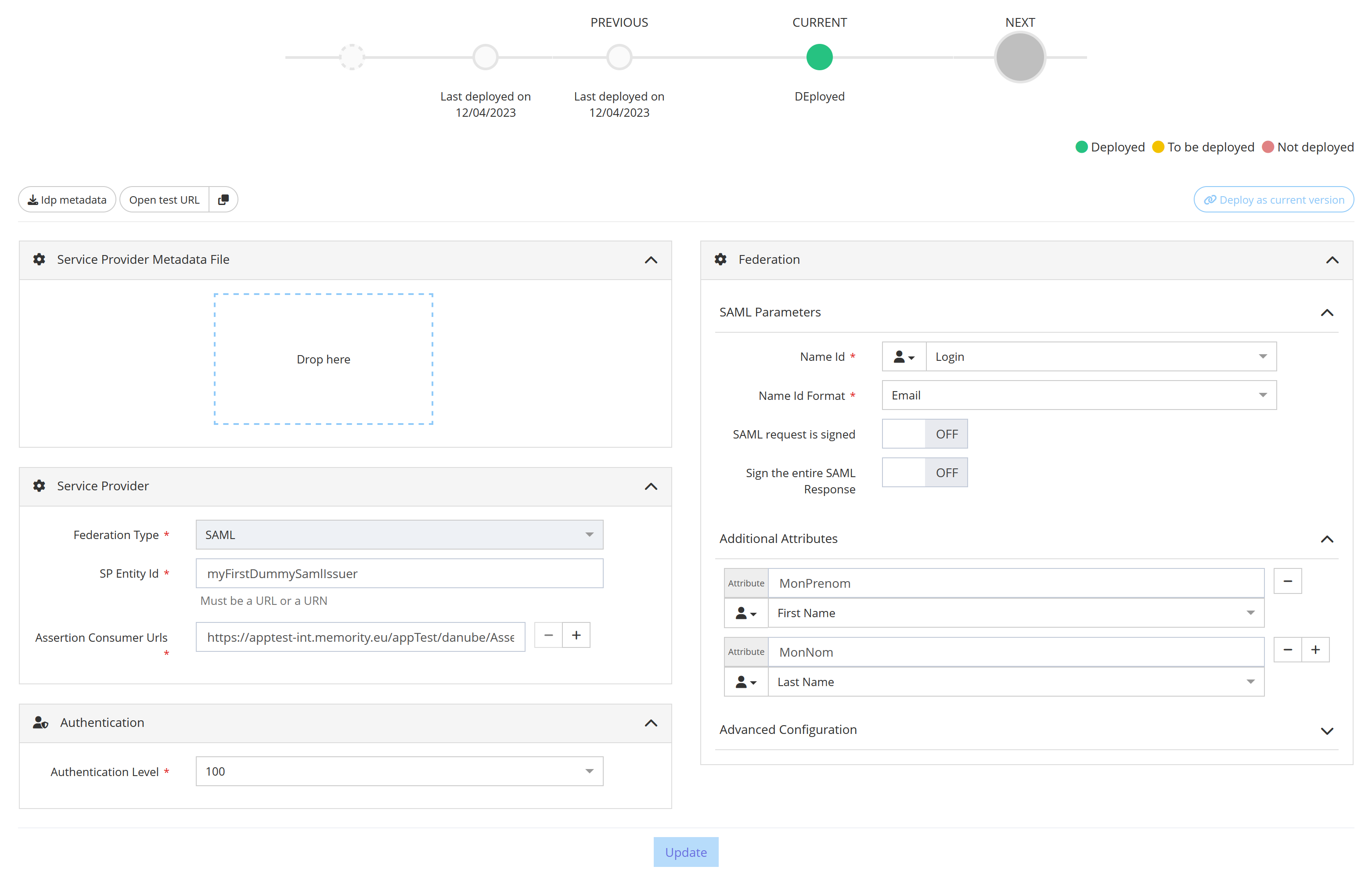The width and height of the screenshot is (1372, 870).
Task: Collapse the Service Provider Metadata File panel
Action: click(651, 260)
